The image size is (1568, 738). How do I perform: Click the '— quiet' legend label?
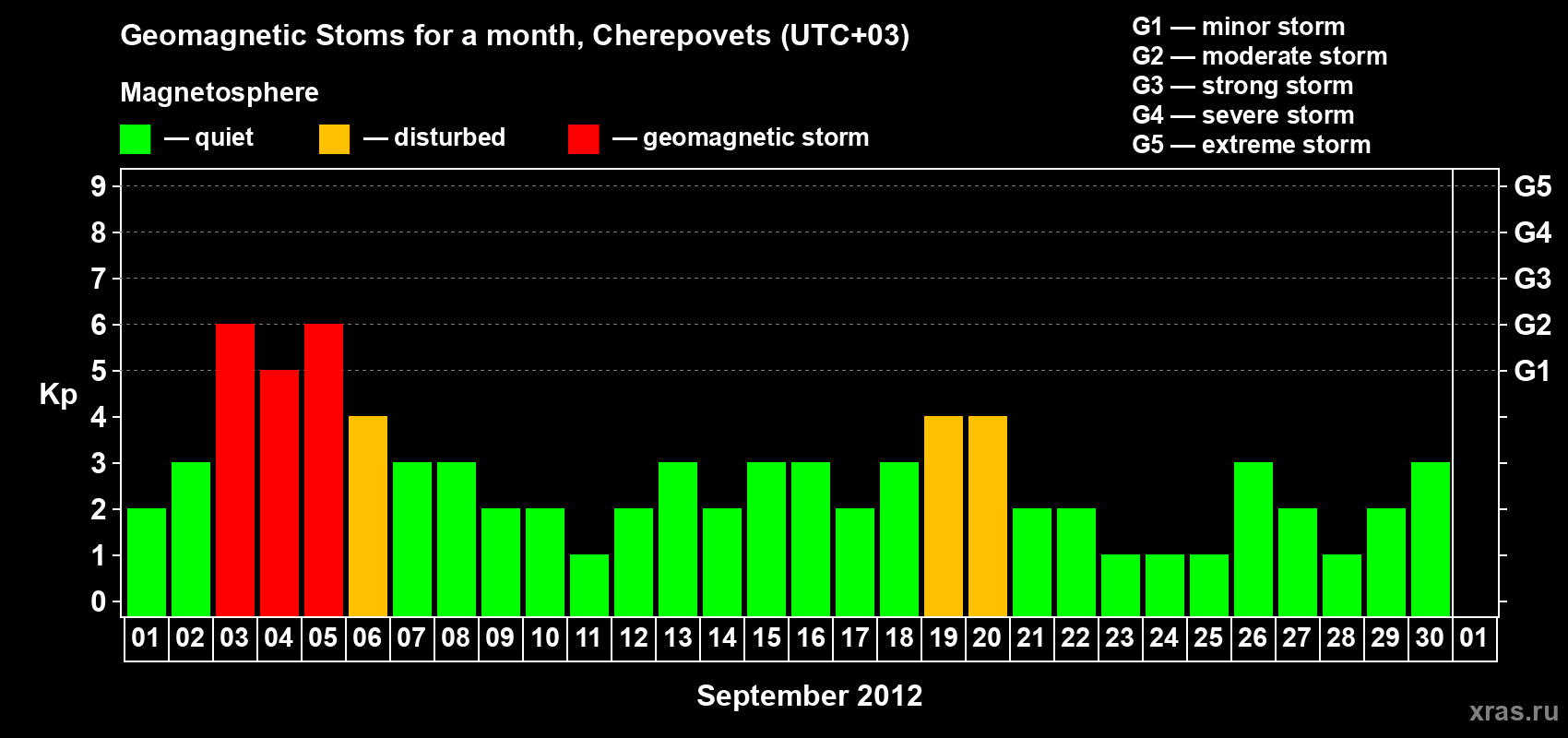[x=208, y=137]
